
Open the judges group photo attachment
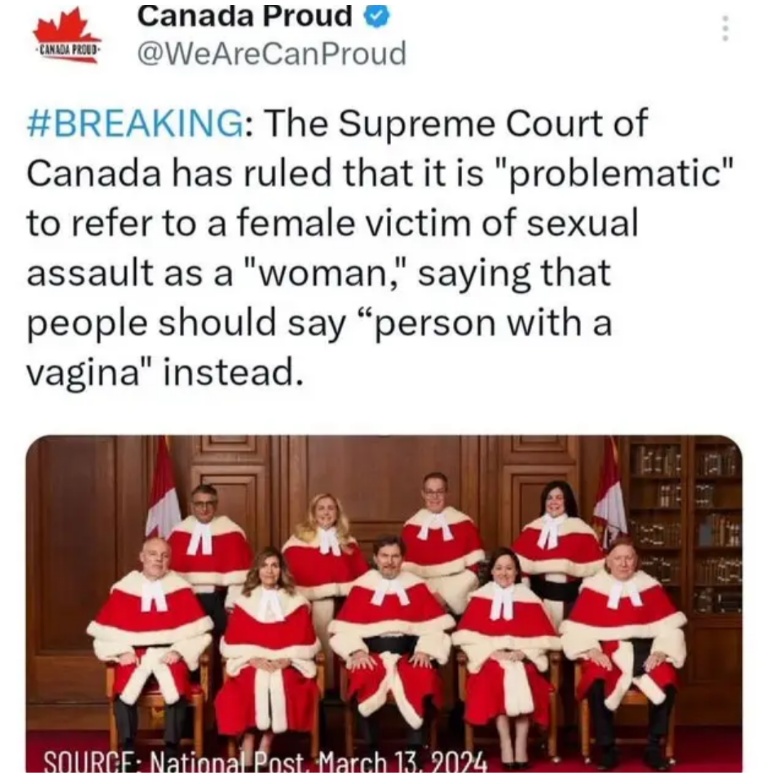pos(384,604)
